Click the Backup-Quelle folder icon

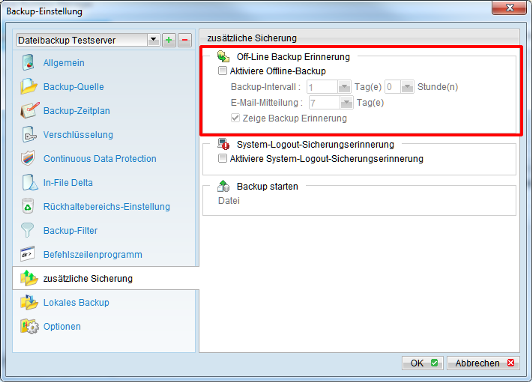tap(28, 87)
